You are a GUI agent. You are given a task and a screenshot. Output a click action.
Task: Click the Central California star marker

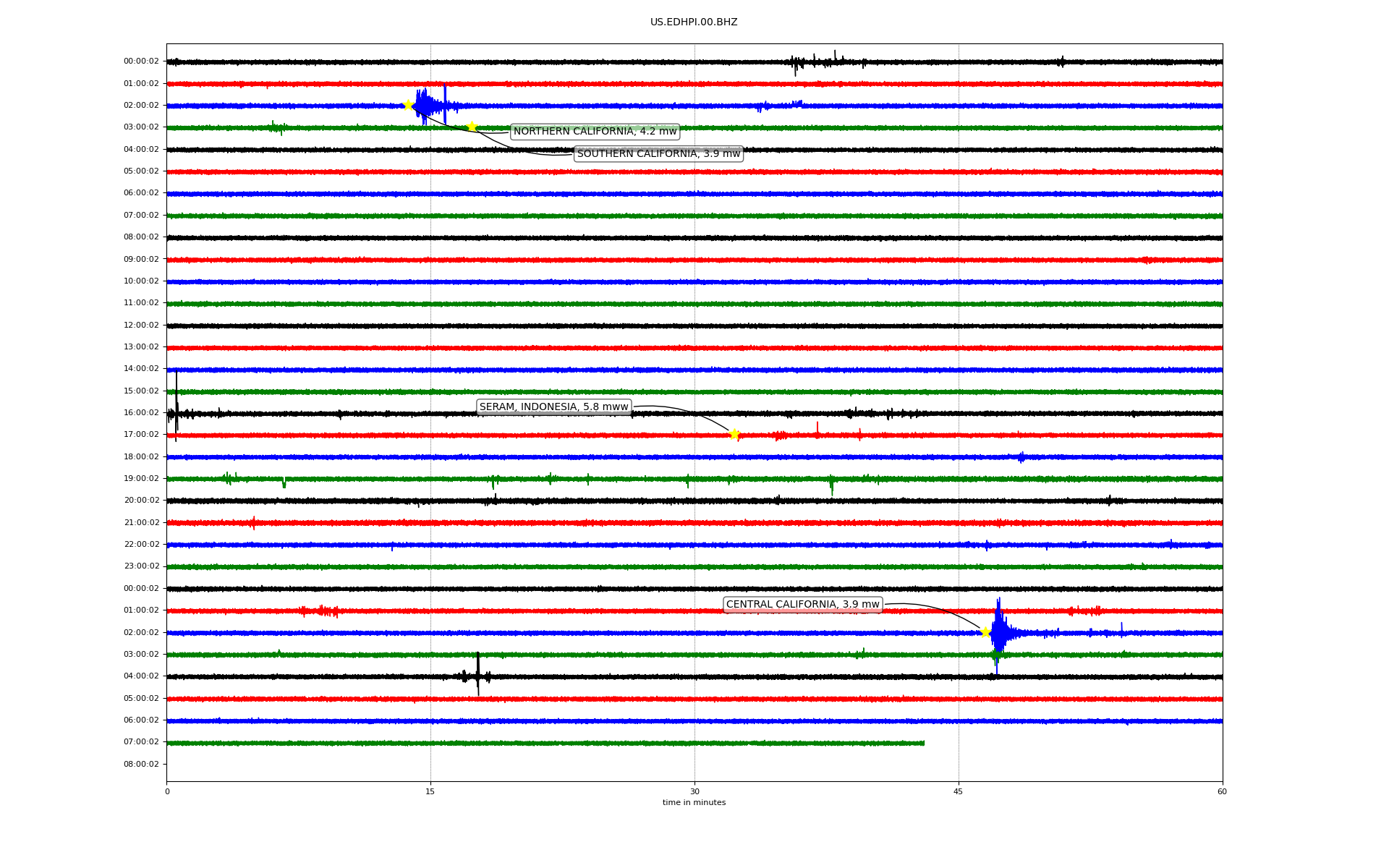(985, 631)
